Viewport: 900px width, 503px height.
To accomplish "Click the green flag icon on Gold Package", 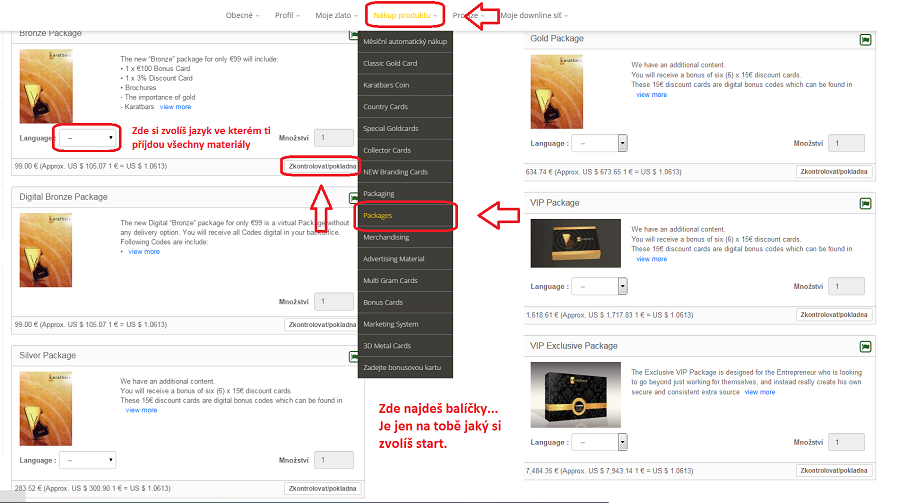I will pyautogui.click(x=865, y=40).
